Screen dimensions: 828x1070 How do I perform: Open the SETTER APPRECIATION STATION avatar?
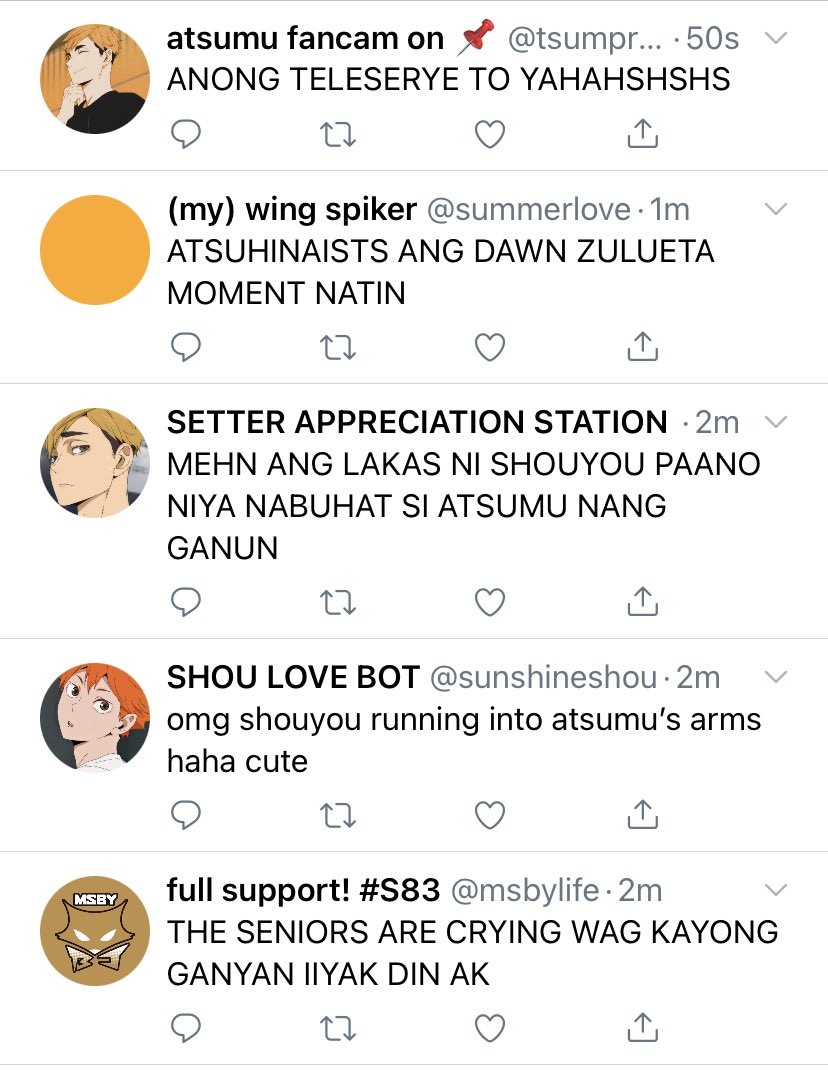coord(95,463)
